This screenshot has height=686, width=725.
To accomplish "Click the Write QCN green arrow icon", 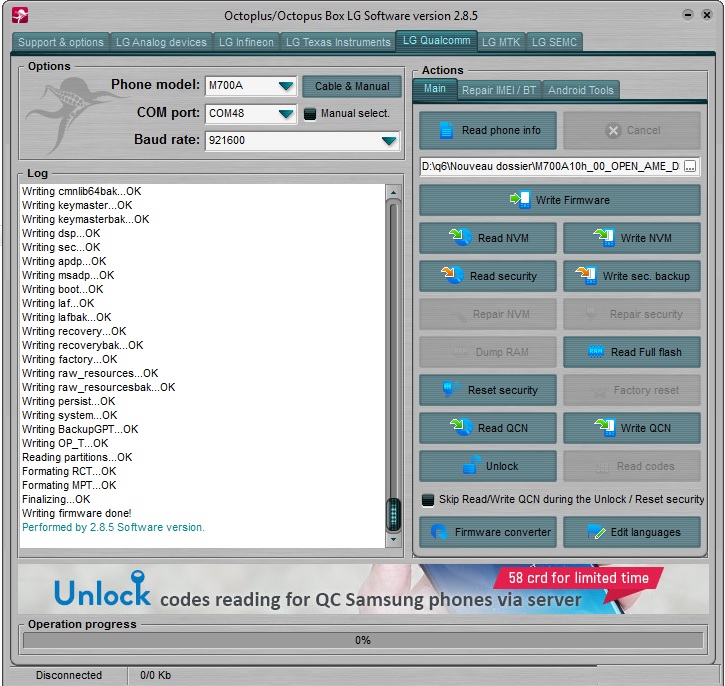I will pyautogui.click(x=605, y=428).
